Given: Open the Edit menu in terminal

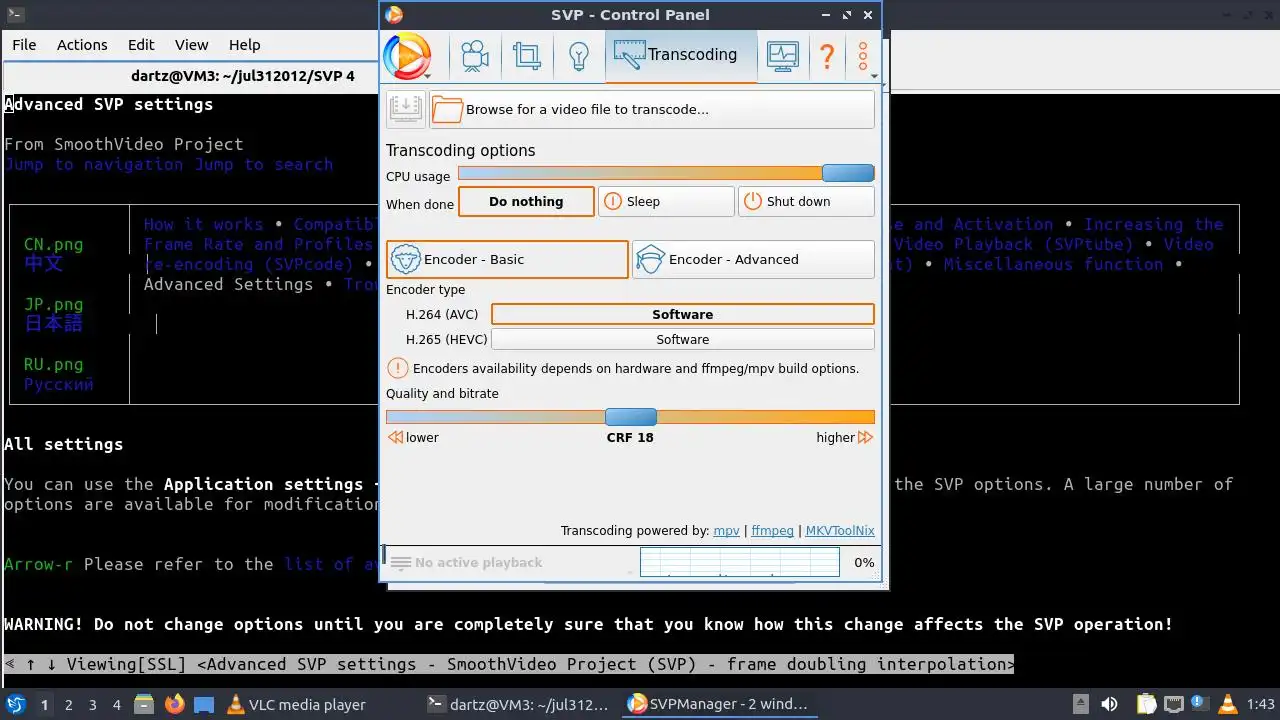Looking at the screenshot, I should [141, 45].
